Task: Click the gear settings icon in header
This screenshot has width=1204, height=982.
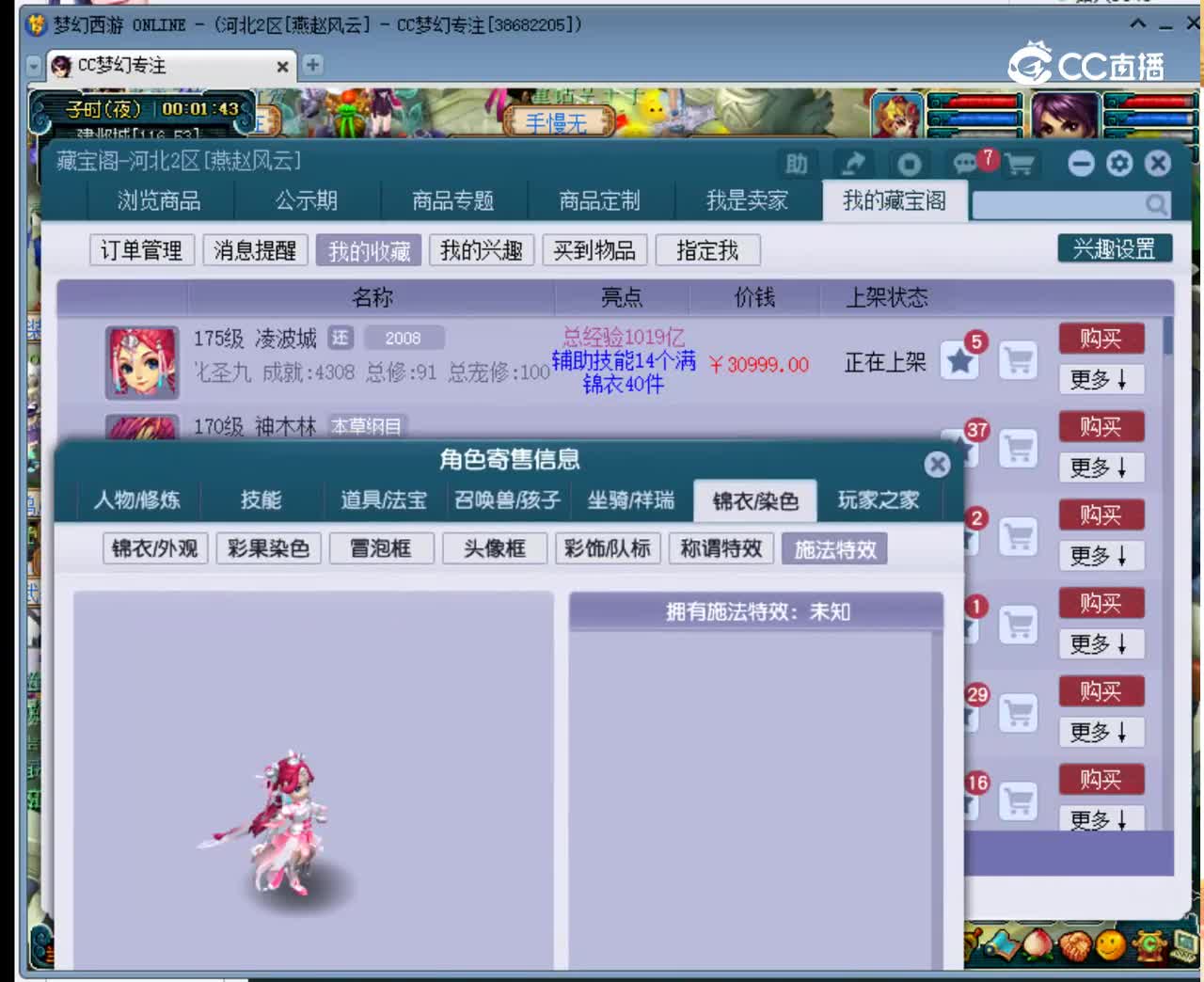Action: [x=1119, y=164]
